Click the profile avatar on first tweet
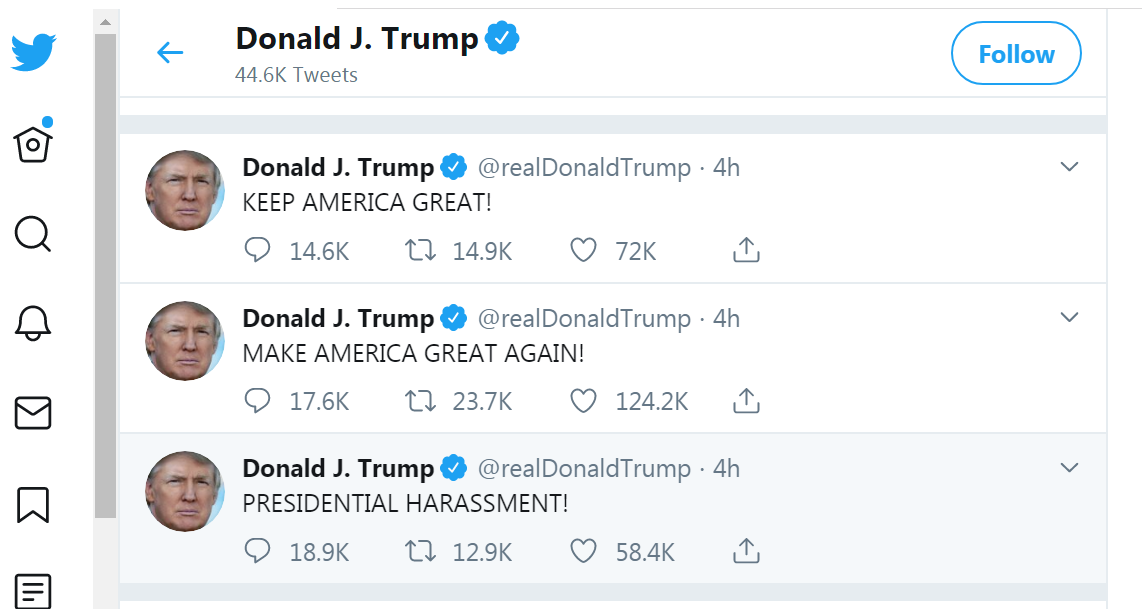The height and width of the screenshot is (609, 1142). click(185, 190)
